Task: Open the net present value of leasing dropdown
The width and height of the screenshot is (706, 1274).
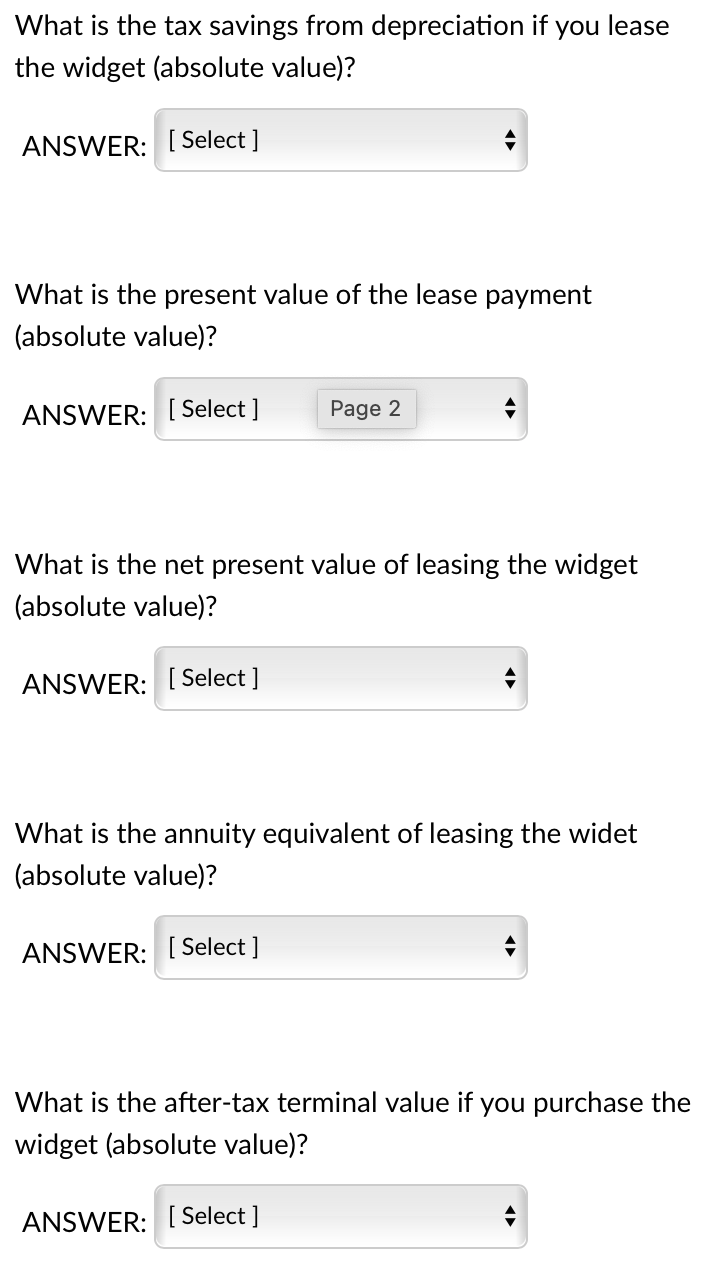Action: 340,678
